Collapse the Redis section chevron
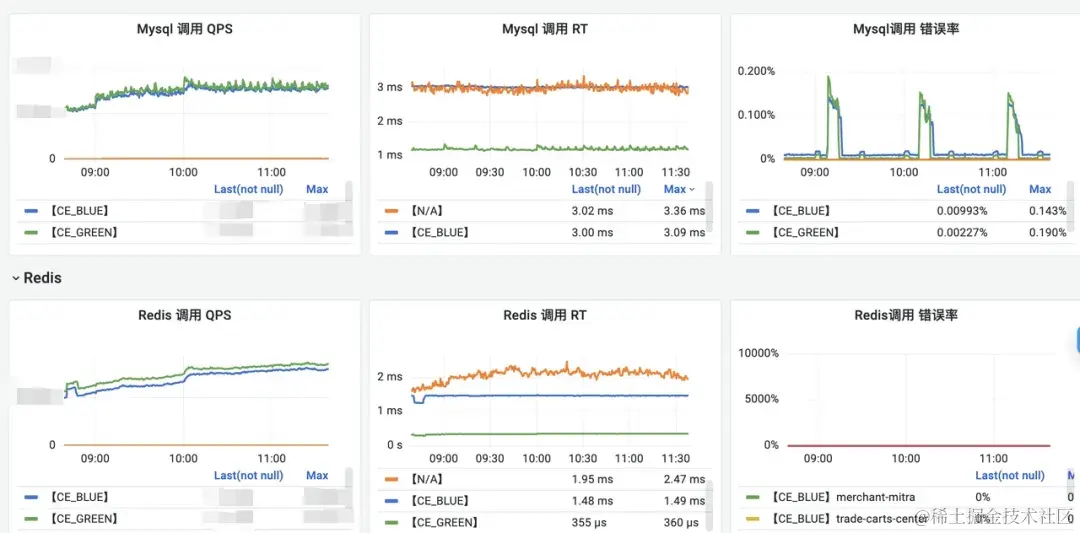 coord(15,278)
